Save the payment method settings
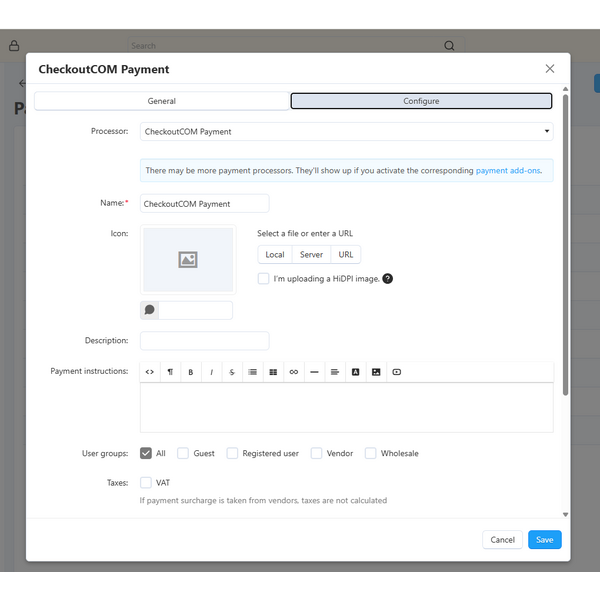The image size is (600, 600). point(544,540)
